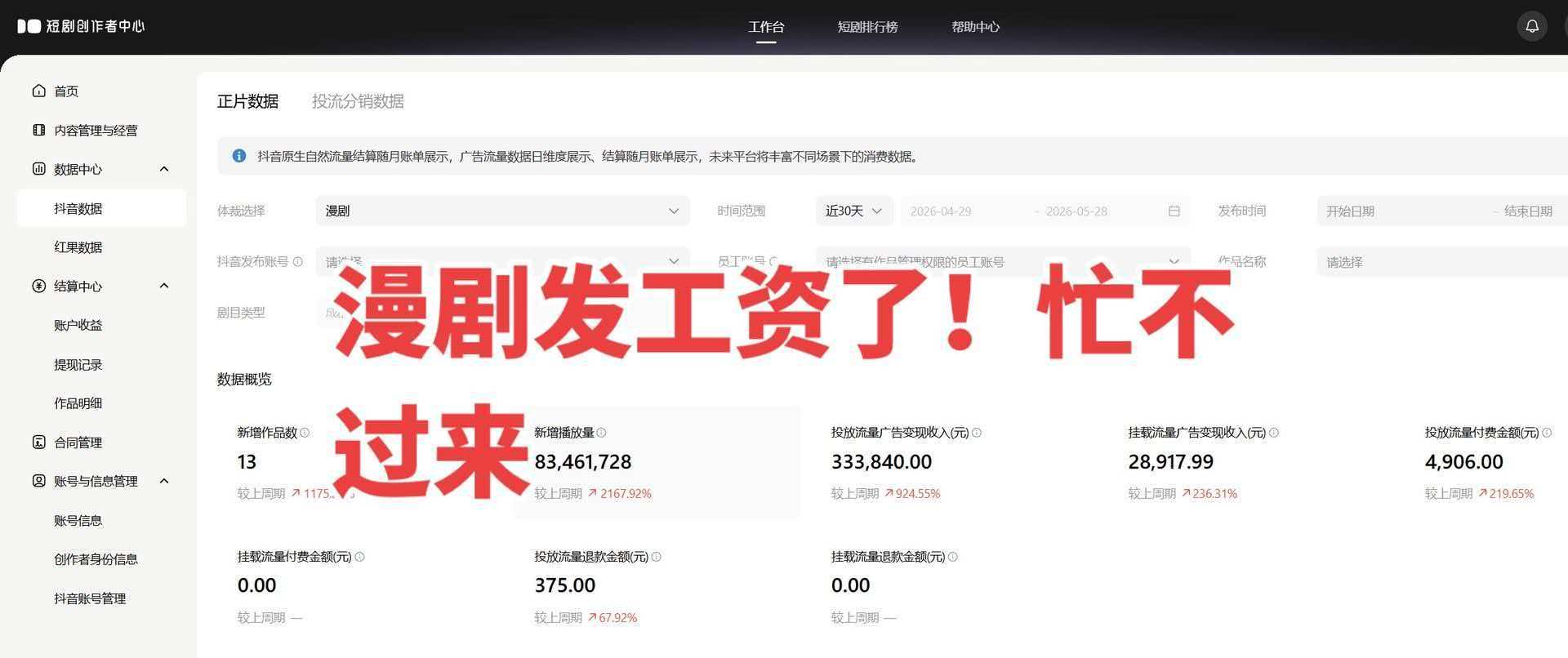The image size is (1568, 658).
Task: Open the notification bell icon
Action: point(1532,26)
